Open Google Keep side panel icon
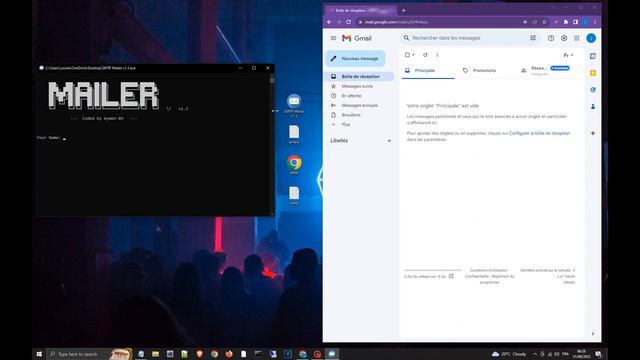 coord(593,73)
